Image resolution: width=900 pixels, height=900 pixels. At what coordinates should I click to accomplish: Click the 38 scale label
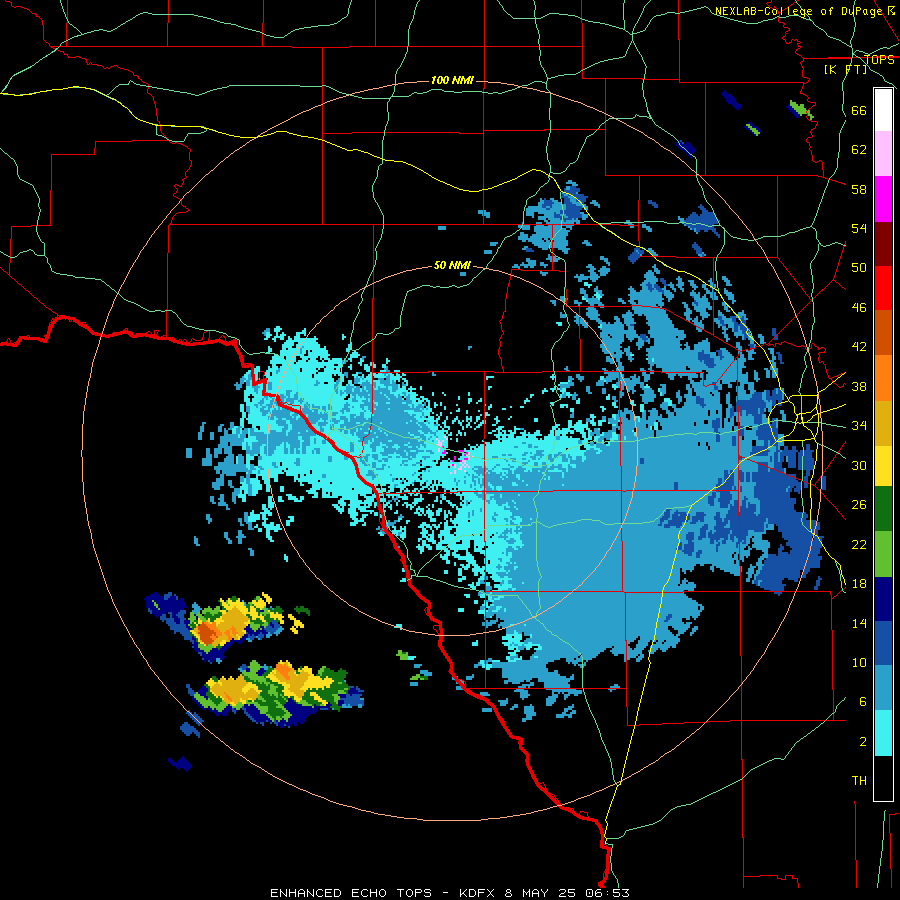(x=859, y=387)
